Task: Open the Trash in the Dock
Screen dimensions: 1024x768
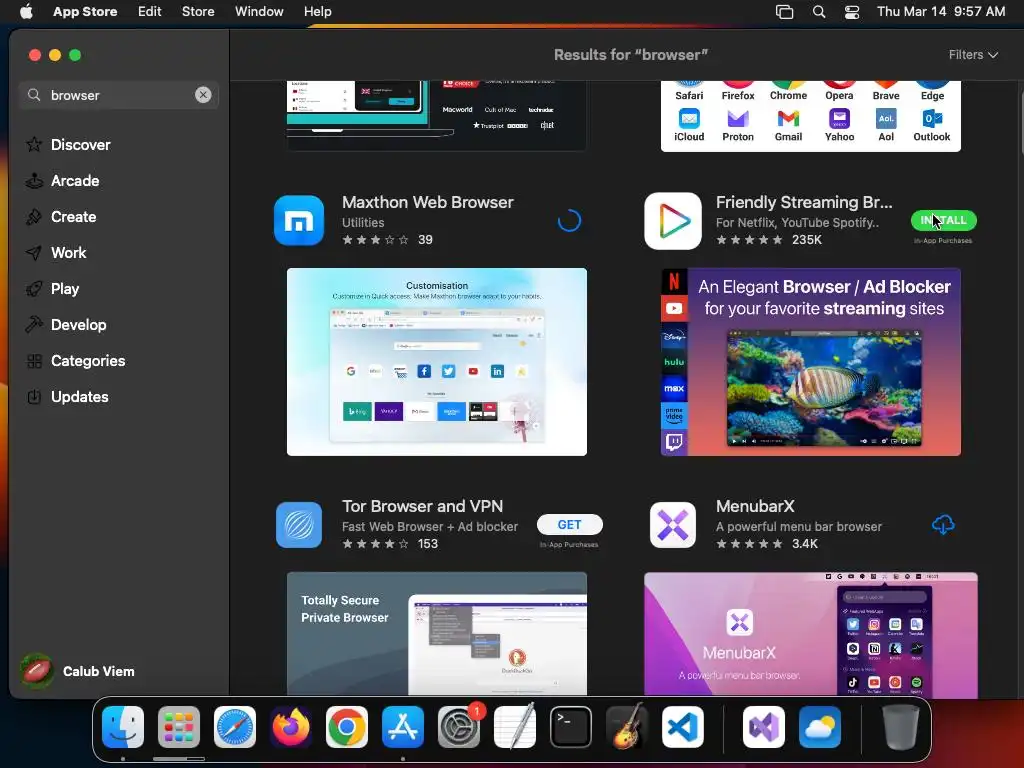Action: pyautogui.click(x=901, y=727)
